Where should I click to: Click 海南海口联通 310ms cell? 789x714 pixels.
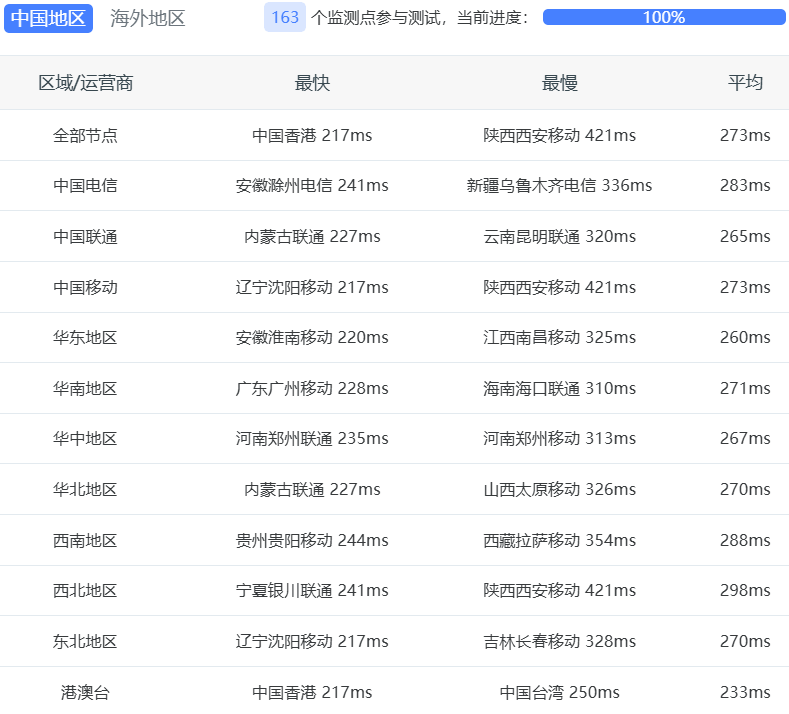click(560, 388)
